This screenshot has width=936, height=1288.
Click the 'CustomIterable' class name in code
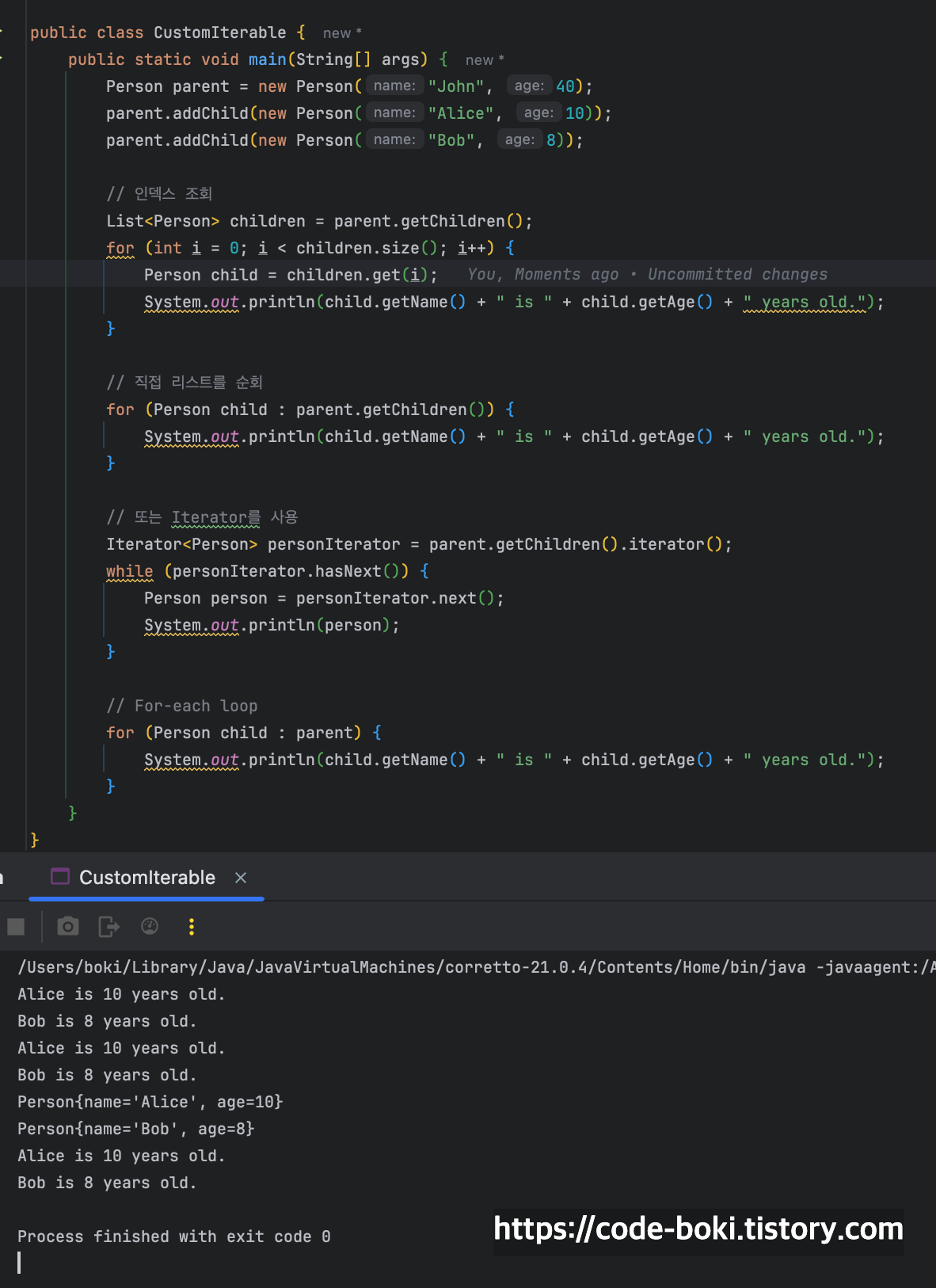(x=220, y=32)
